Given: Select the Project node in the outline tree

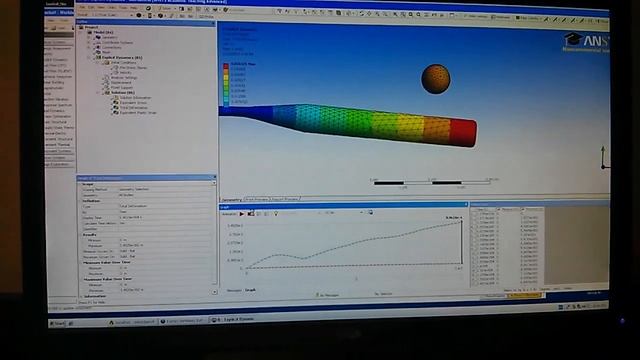Looking at the screenshot, I should coord(91,27).
